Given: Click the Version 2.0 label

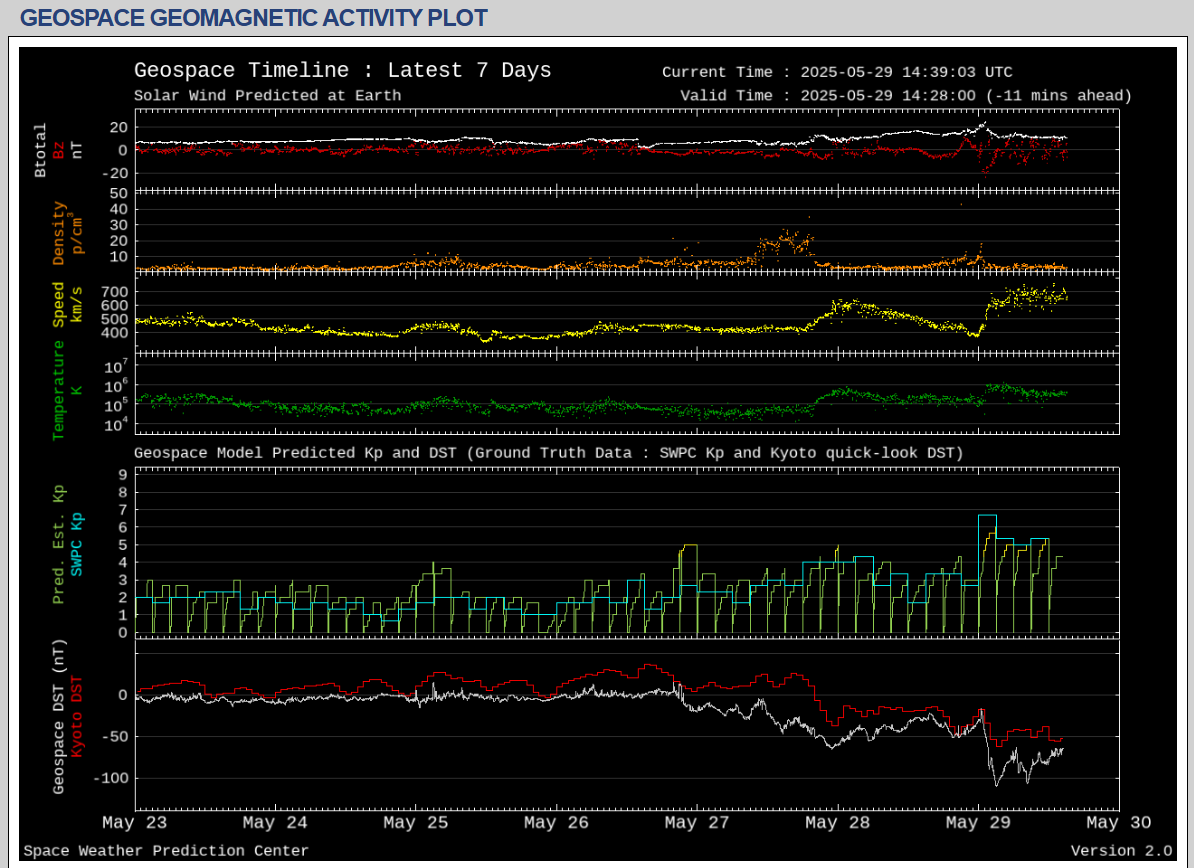Looking at the screenshot, I should (x=1120, y=851).
